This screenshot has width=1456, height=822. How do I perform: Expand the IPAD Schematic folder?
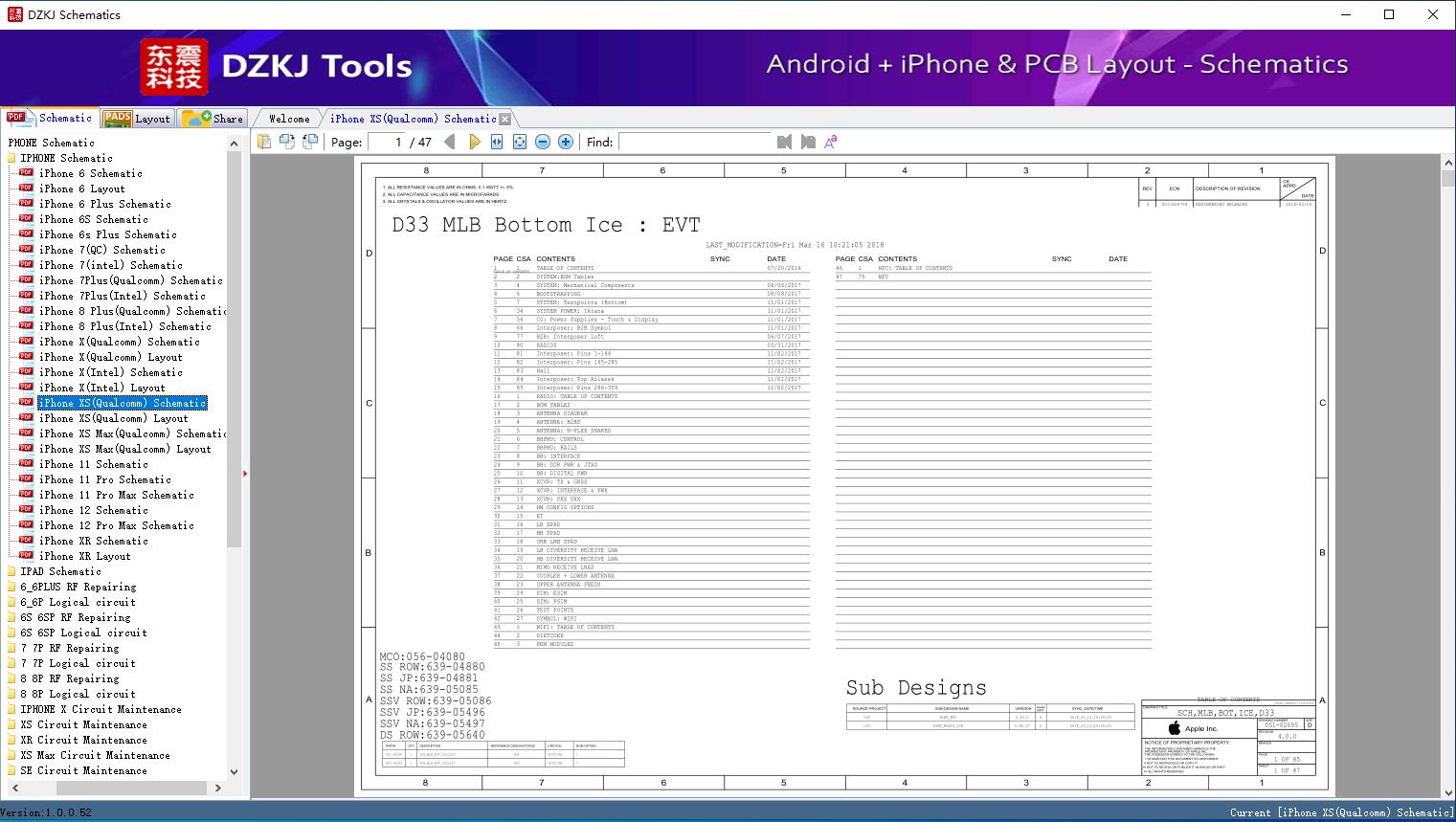coord(59,571)
